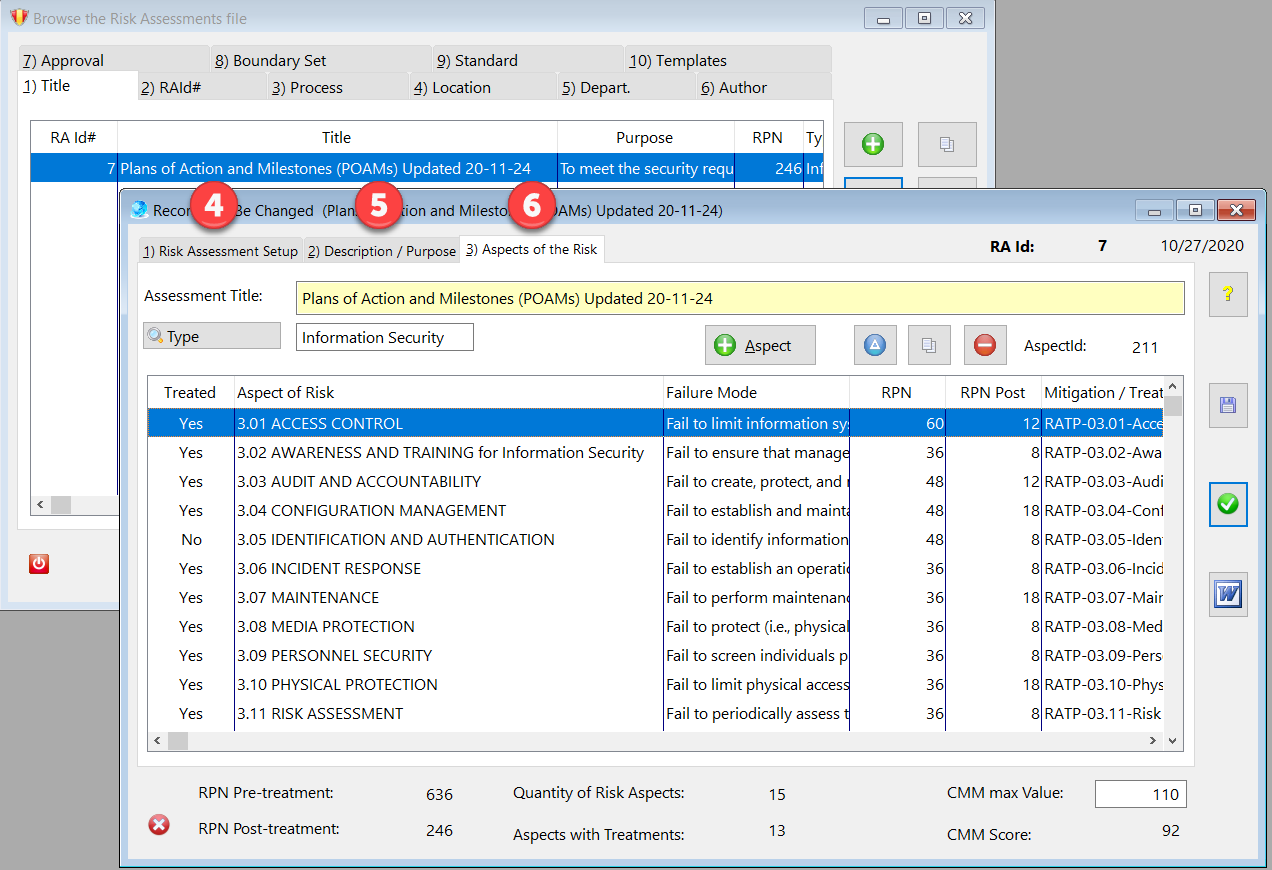Click inside the CMM max Value field
The height and width of the screenshot is (870, 1272).
point(1140,794)
